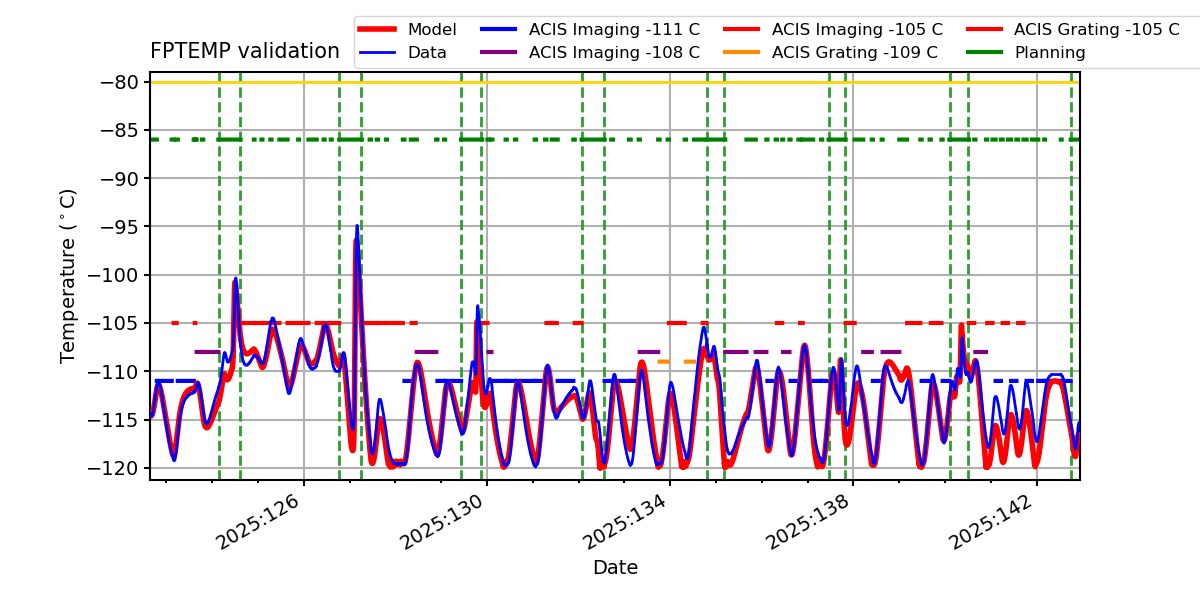The width and height of the screenshot is (1200, 600).
Task: Click the 'Date' x-axis label
Action: point(615,568)
